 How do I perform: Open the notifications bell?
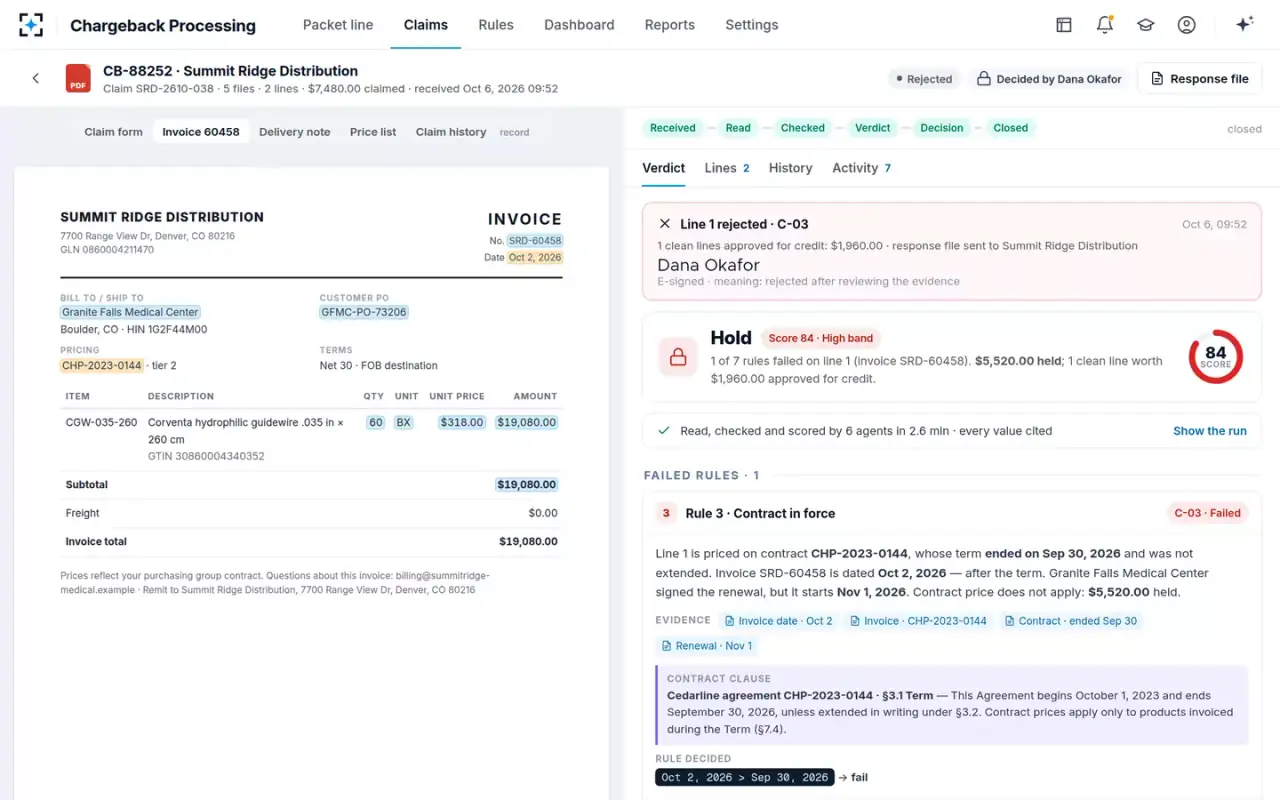1105,25
